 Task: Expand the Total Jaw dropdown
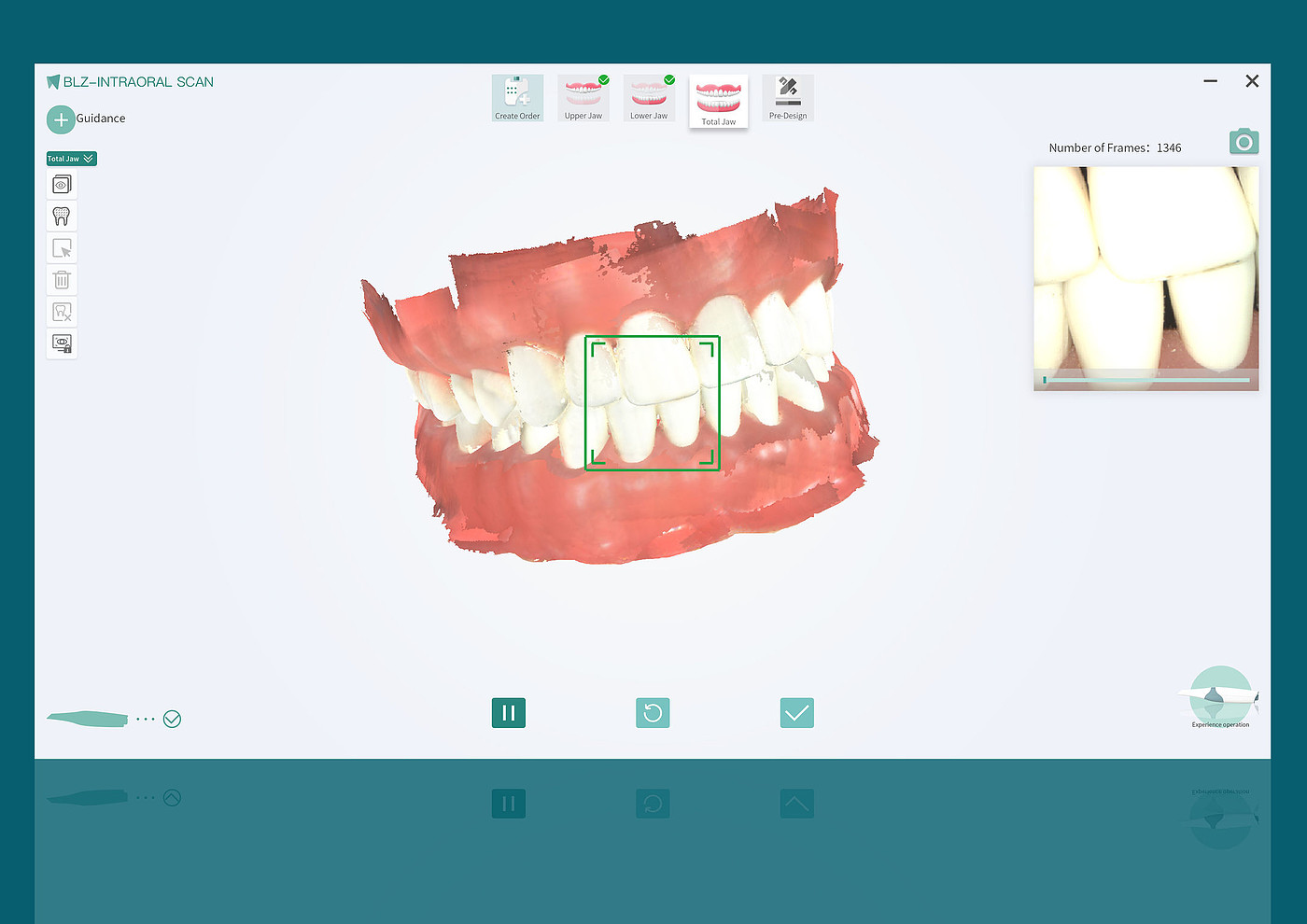tap(72, 159)
